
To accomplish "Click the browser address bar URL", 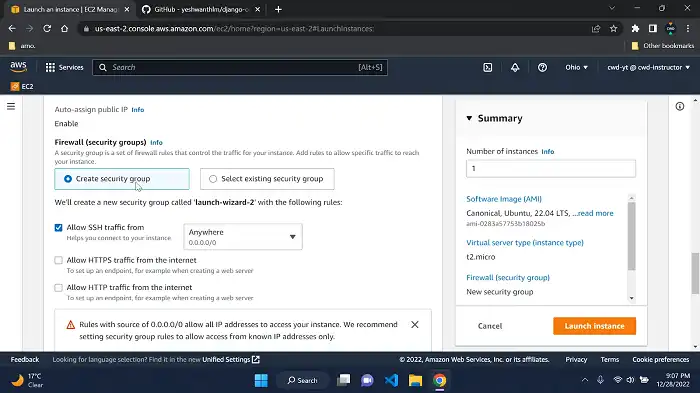I will pos(234,29).
